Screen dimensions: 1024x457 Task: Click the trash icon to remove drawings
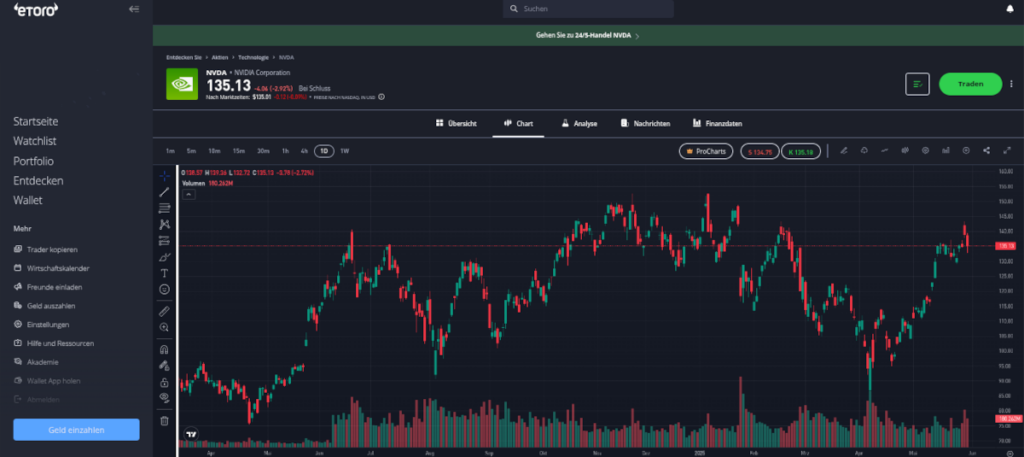point(165,421)
